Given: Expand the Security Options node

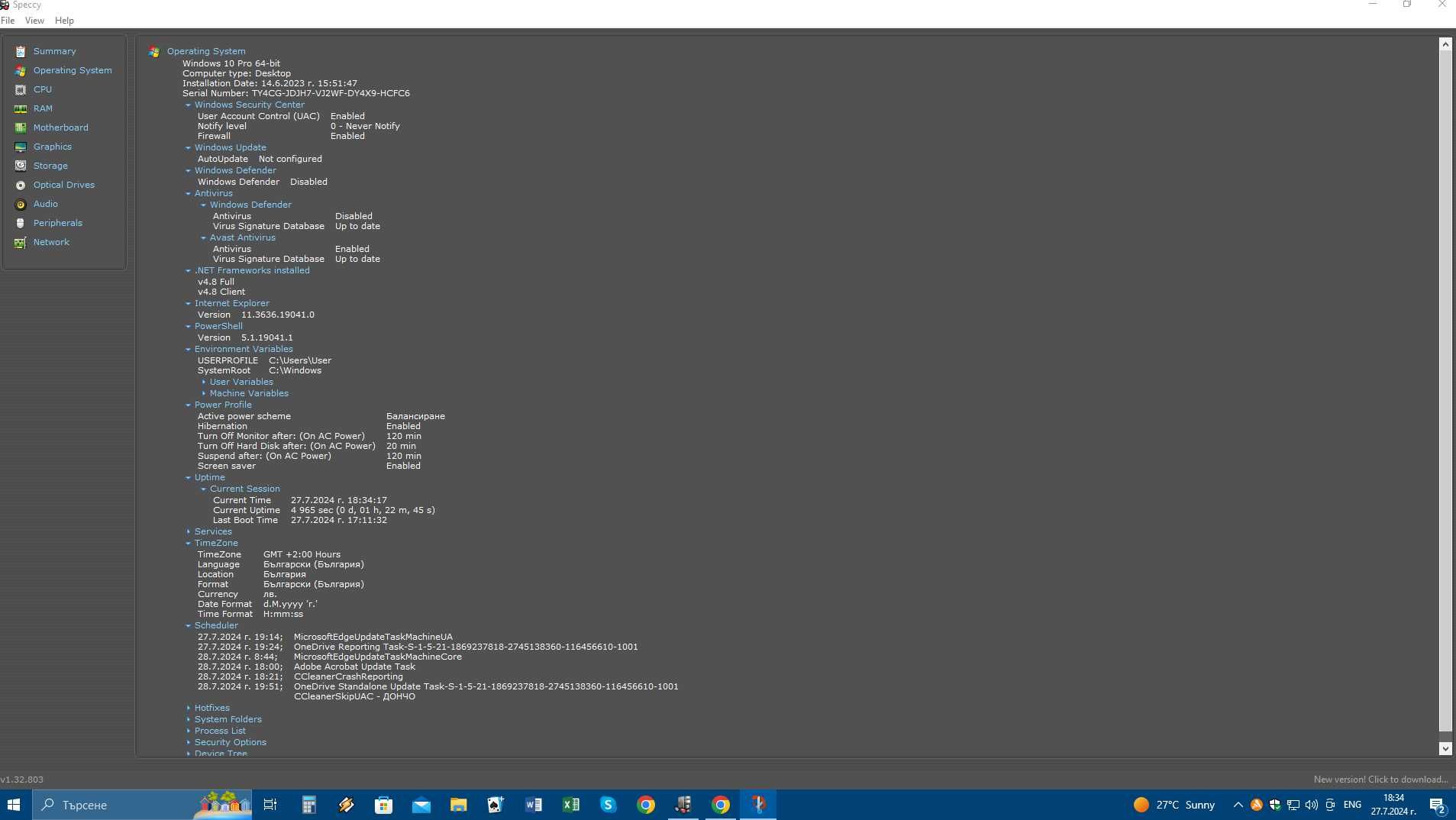Looking at the screenshot, I should (188, 742).
